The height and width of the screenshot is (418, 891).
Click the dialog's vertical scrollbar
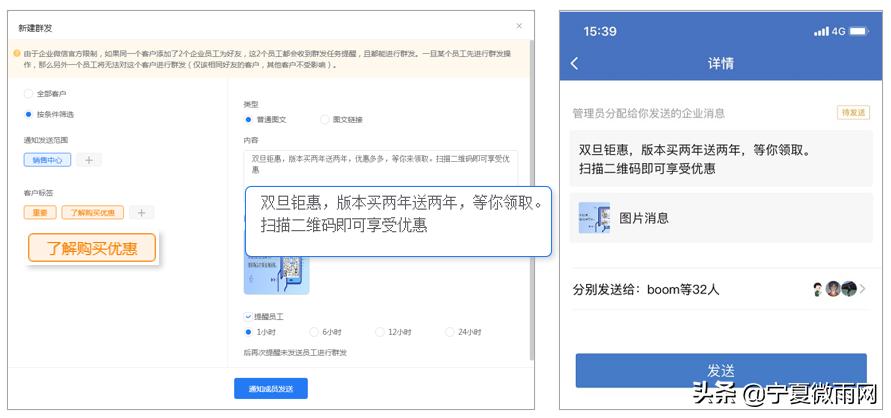click(x=531, y=199)
